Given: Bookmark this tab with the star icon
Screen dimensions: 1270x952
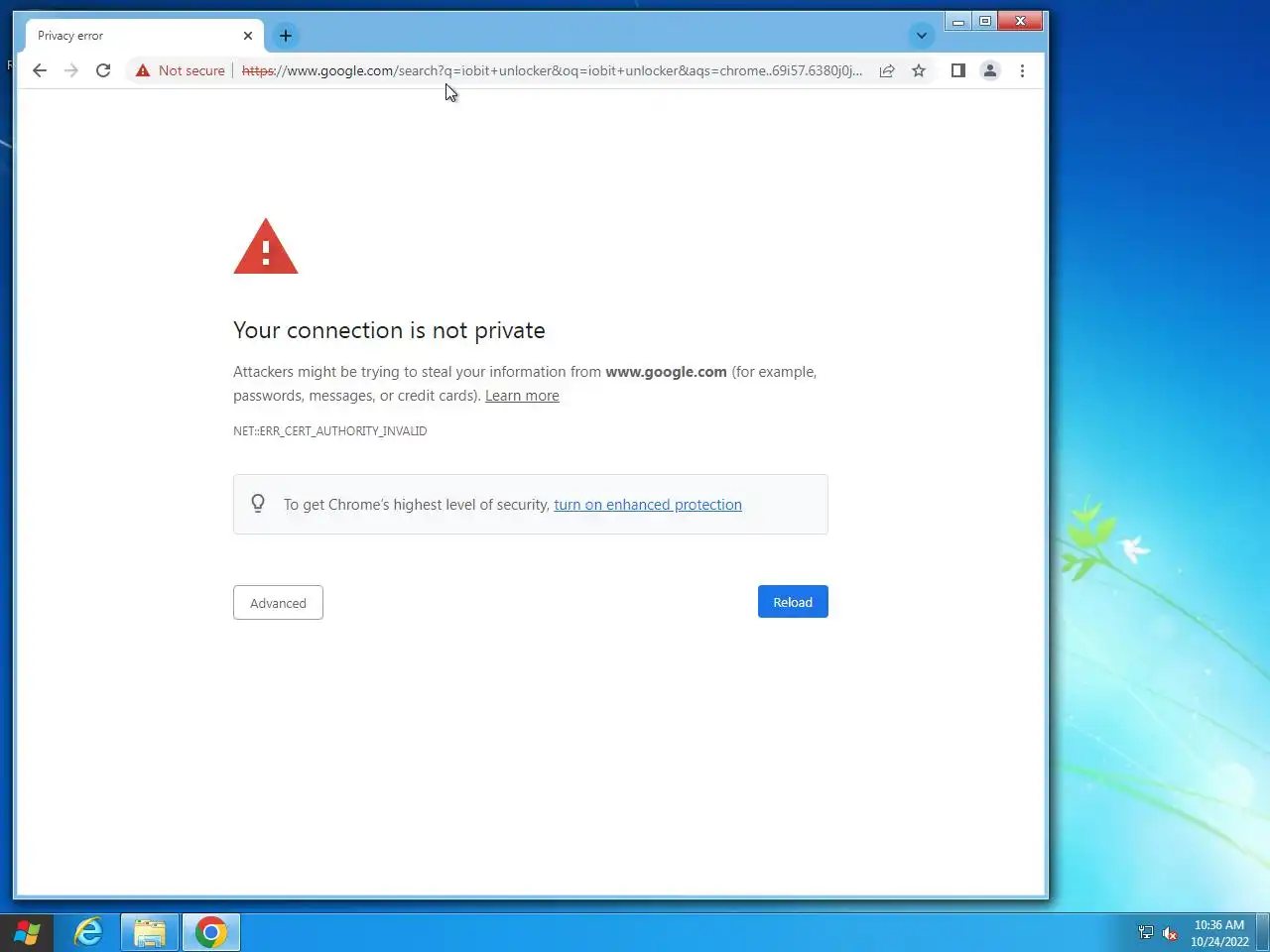Looking at the screenshot, I should pyautogui.click(x=919, y=70).
